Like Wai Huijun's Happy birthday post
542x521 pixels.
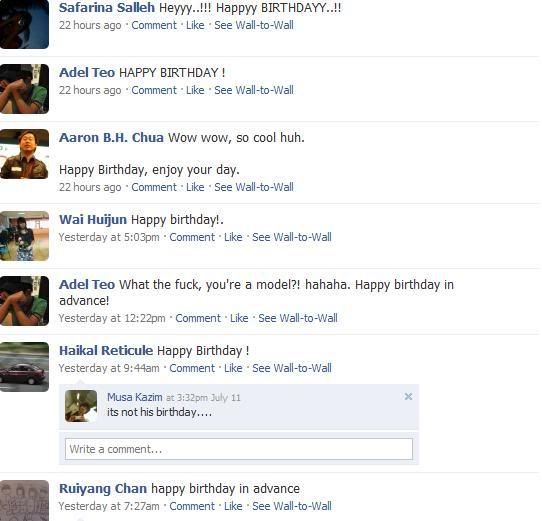point(233,237)
